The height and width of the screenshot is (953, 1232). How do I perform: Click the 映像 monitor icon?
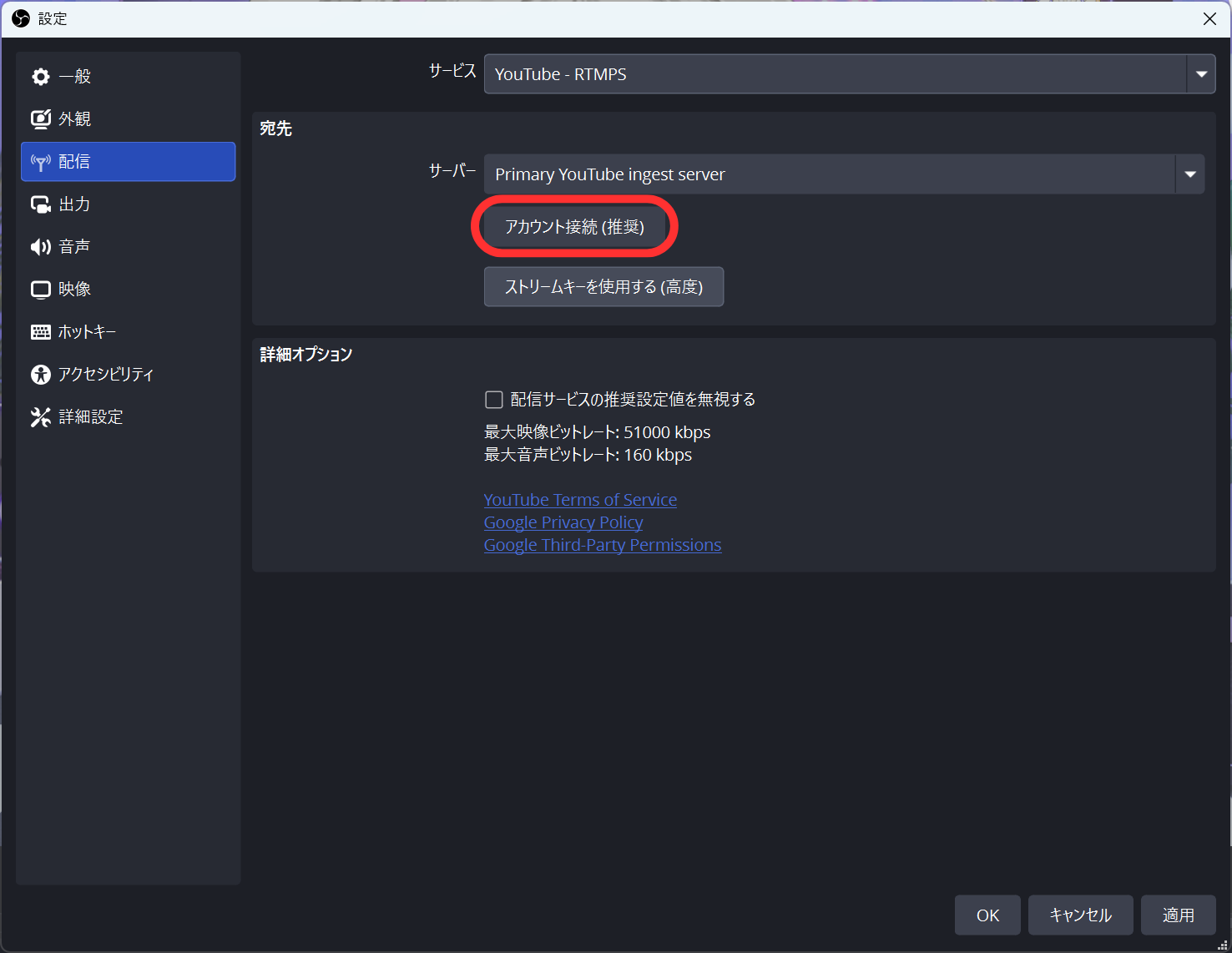(41, 290)
